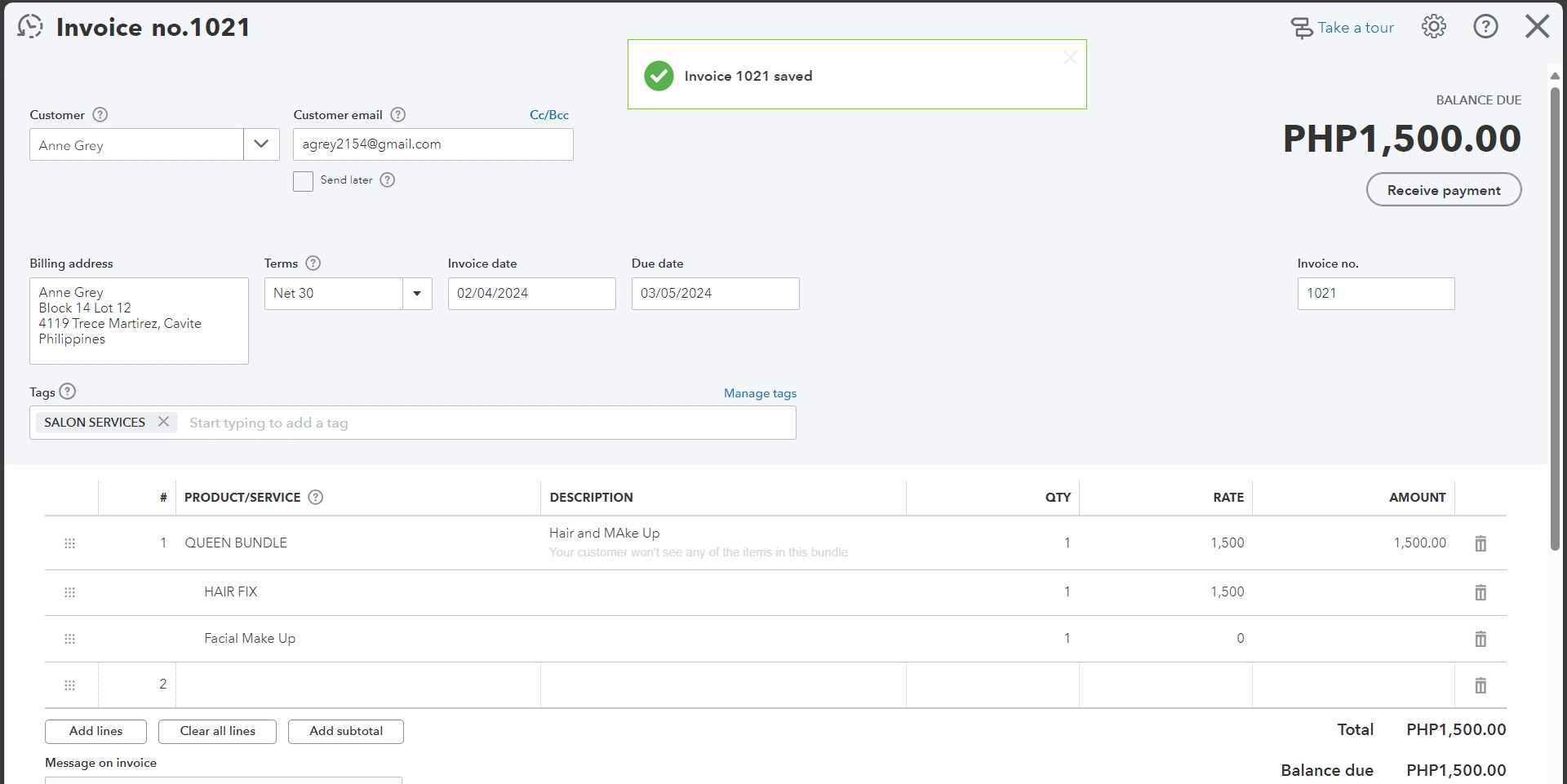Viewport: 1567px width, 784px height.
Task: Click the QUEEN BUNDLE row drag handle
Action: 70,543
